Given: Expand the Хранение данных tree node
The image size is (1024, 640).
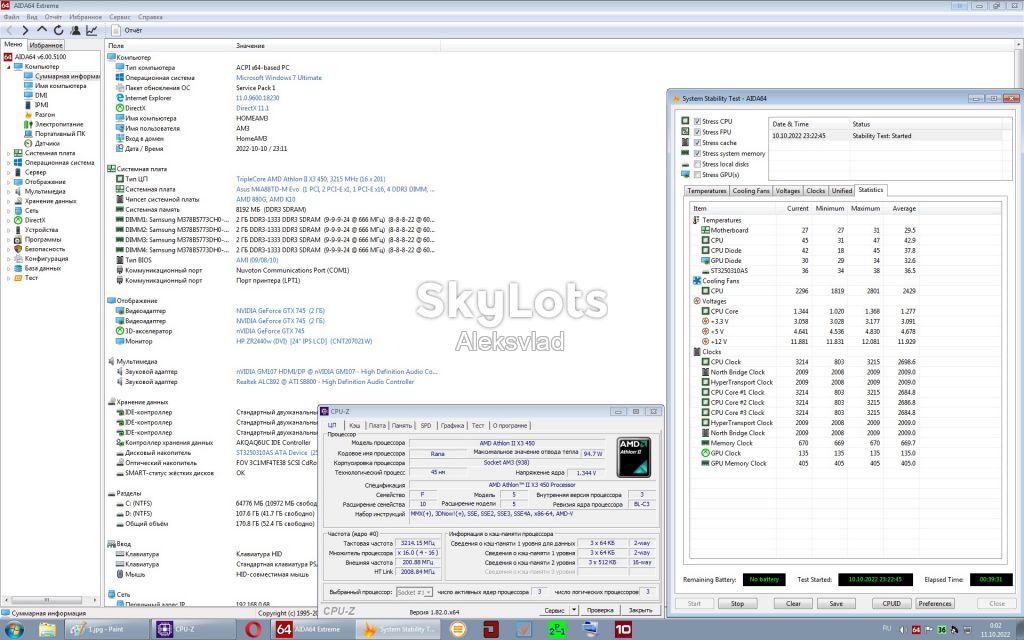Looking at the screenshot, I should (8, 201).
